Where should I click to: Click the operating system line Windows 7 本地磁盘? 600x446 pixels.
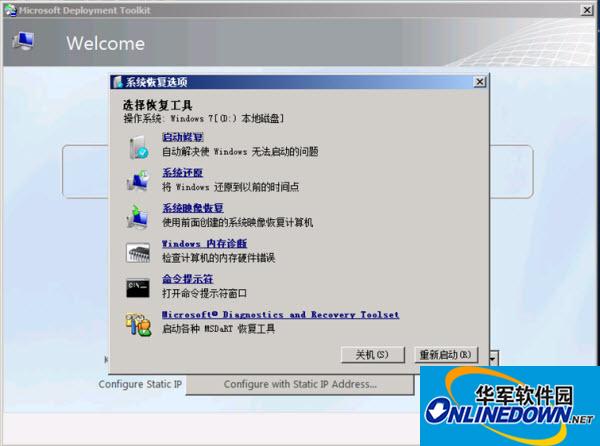tap(204, 119)
